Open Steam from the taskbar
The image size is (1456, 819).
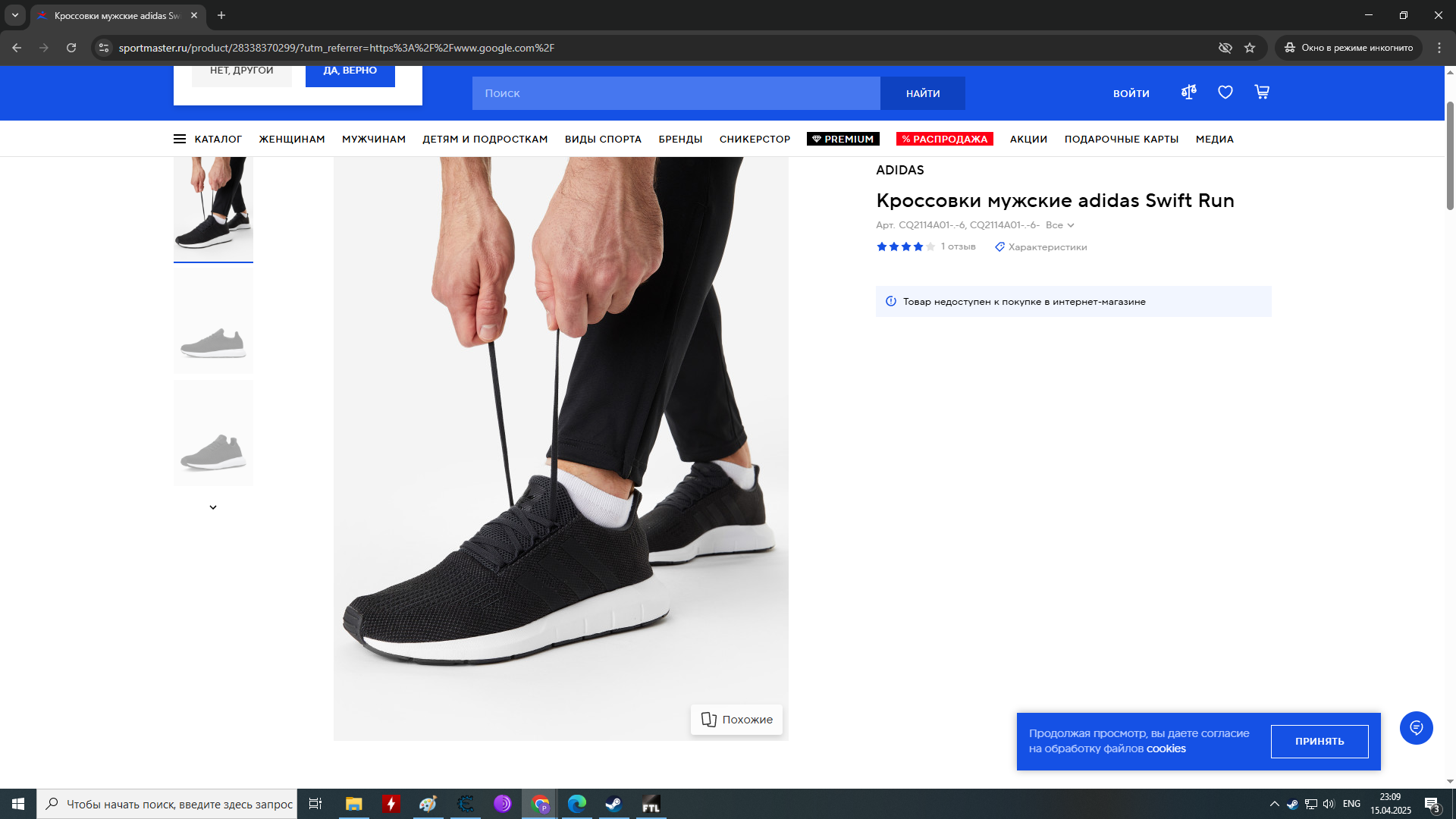[613, 804]
